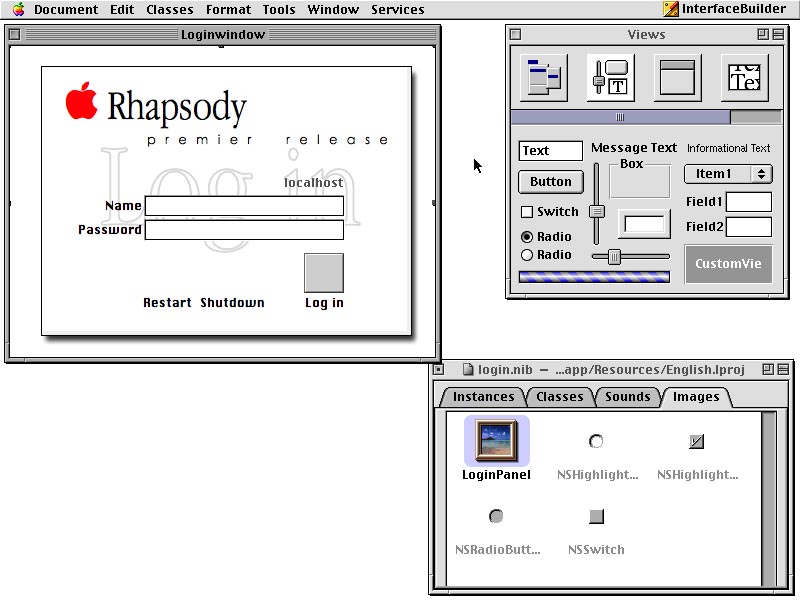Click the InterfaceBuilder application icon in the menu bar
800x600 pixels.
pos(670,9)
